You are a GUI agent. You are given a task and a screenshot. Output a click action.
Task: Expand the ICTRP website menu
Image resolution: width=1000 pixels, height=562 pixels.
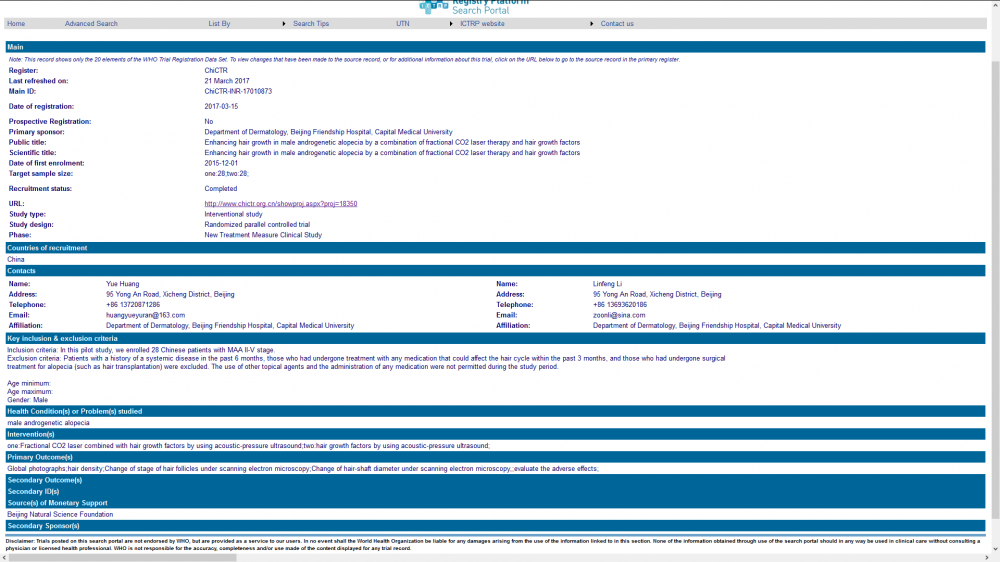pos(482,23)
